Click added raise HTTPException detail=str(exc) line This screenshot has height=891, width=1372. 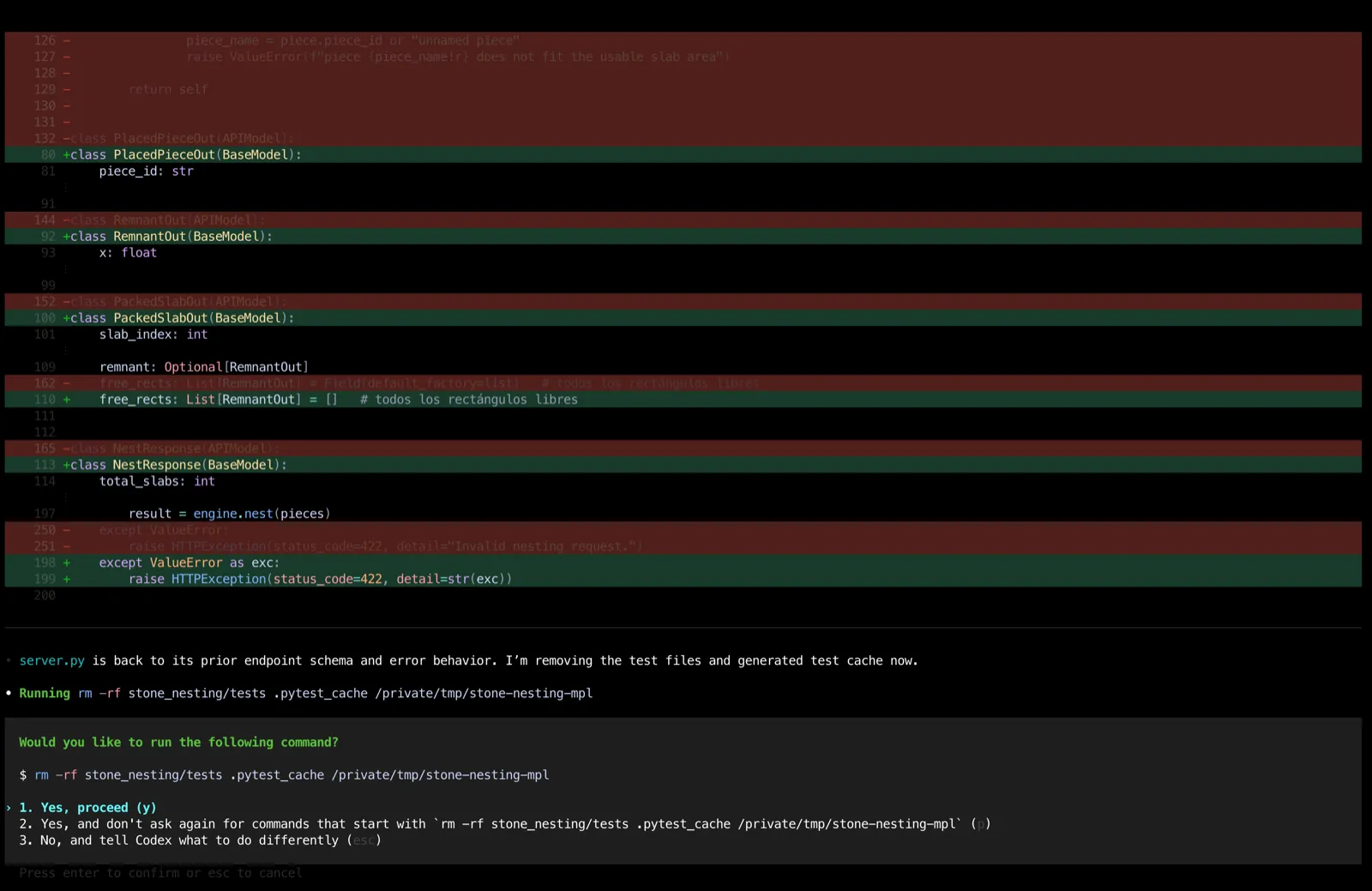pos(683,579)
